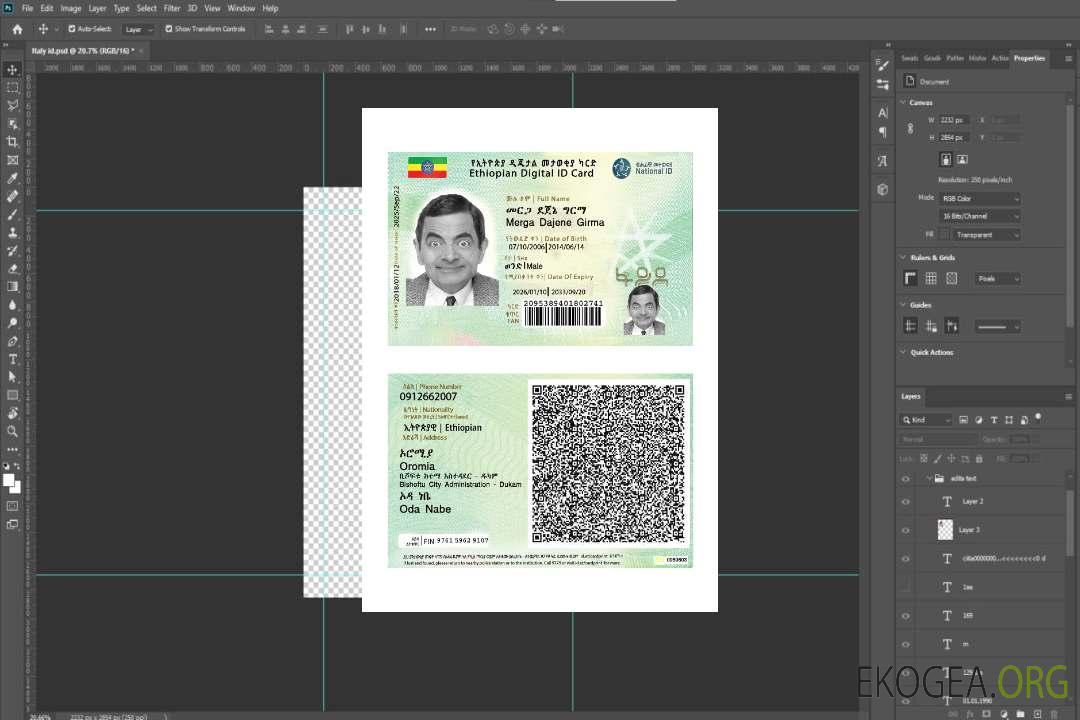Activate the Gradient tool
Screen dimensions: 1080x720
pos(12,287)
